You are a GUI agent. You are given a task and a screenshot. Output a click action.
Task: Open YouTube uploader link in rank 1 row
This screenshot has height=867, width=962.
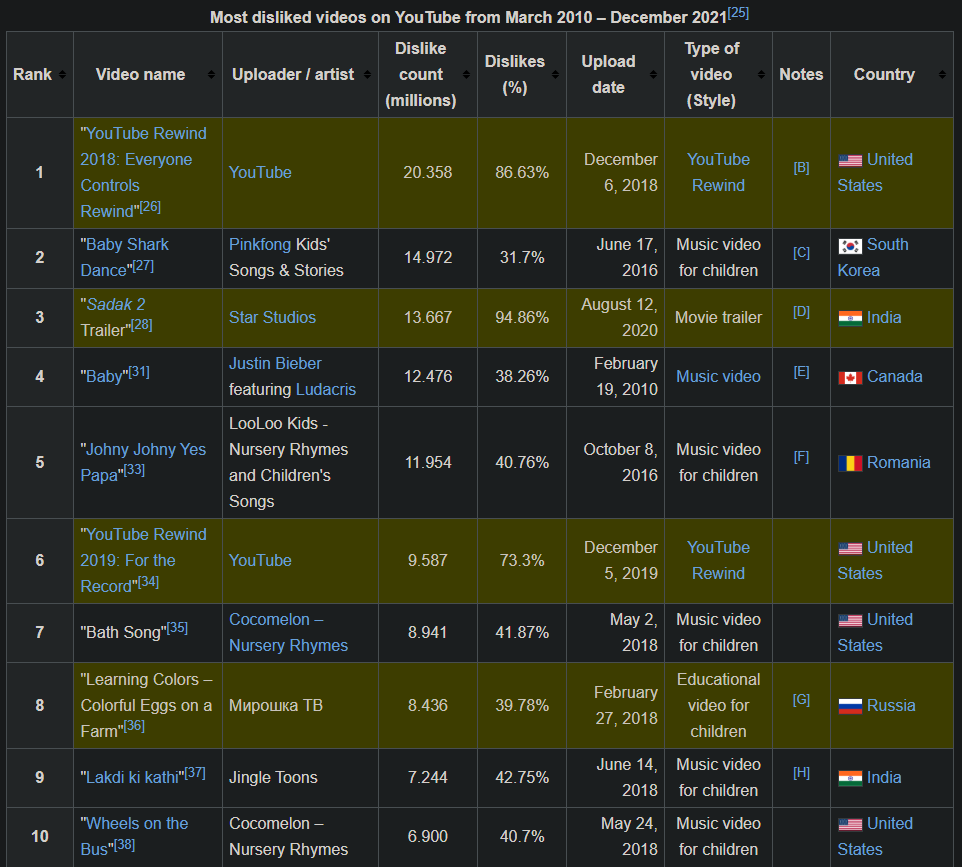(260, 172)
